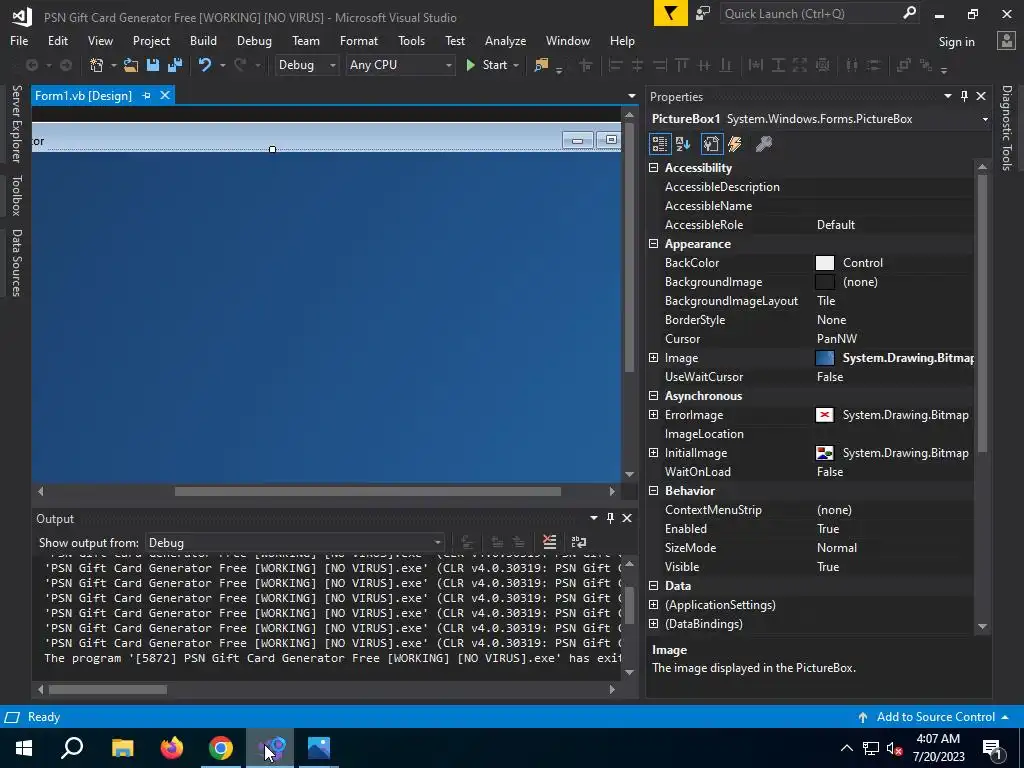Image resolution: width=1024 pixels, height=768 pixels.
Task: Click Add to Source Control in the status bar
Action: (935, 717)
